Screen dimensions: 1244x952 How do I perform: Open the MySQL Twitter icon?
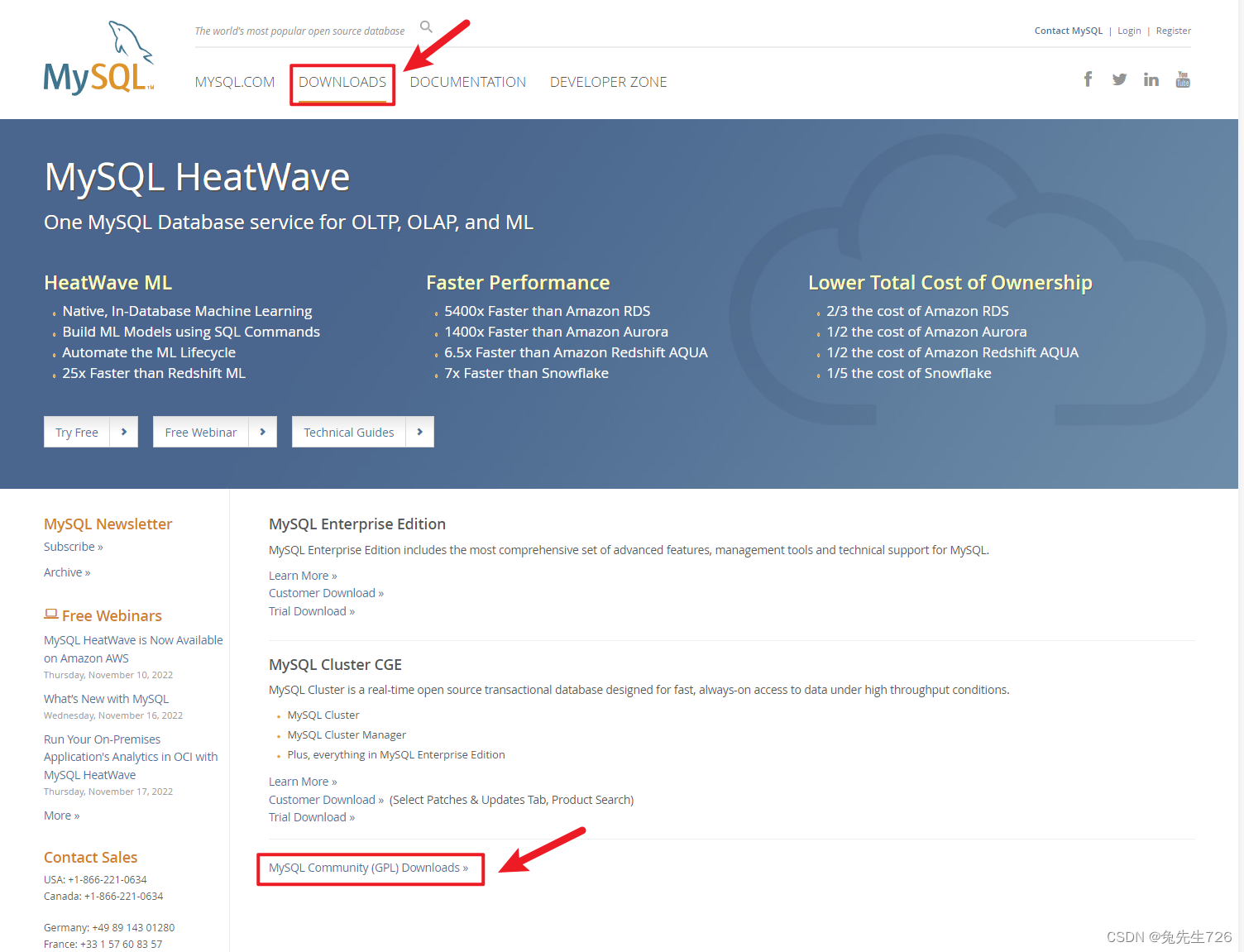[1119, 79]
